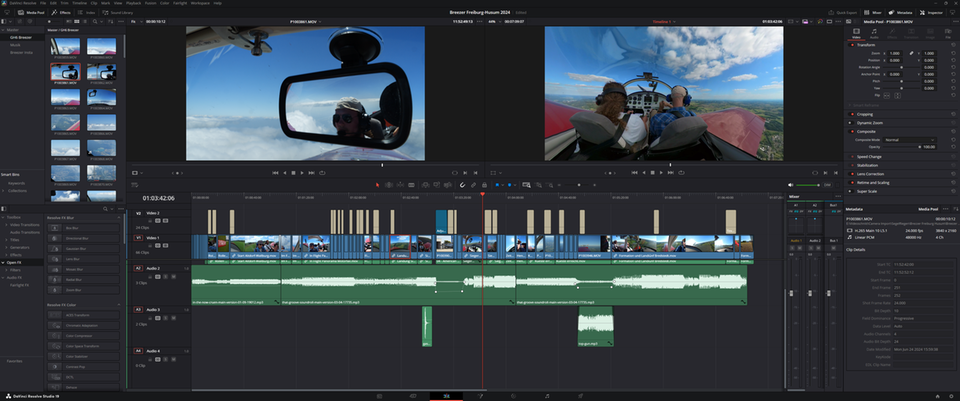Enable the Super Scale switch
This screenshot has width=960, height=401.
852,191
